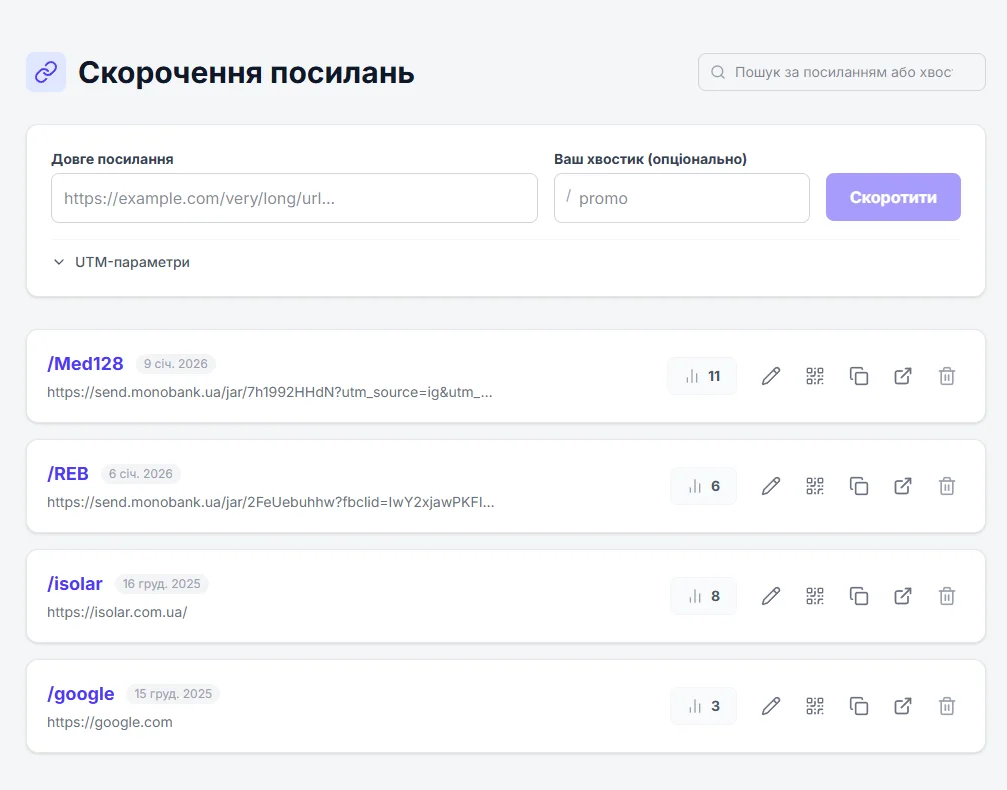Open the /google short link title
1007x790 pixels.
click(x=80, y=694)
